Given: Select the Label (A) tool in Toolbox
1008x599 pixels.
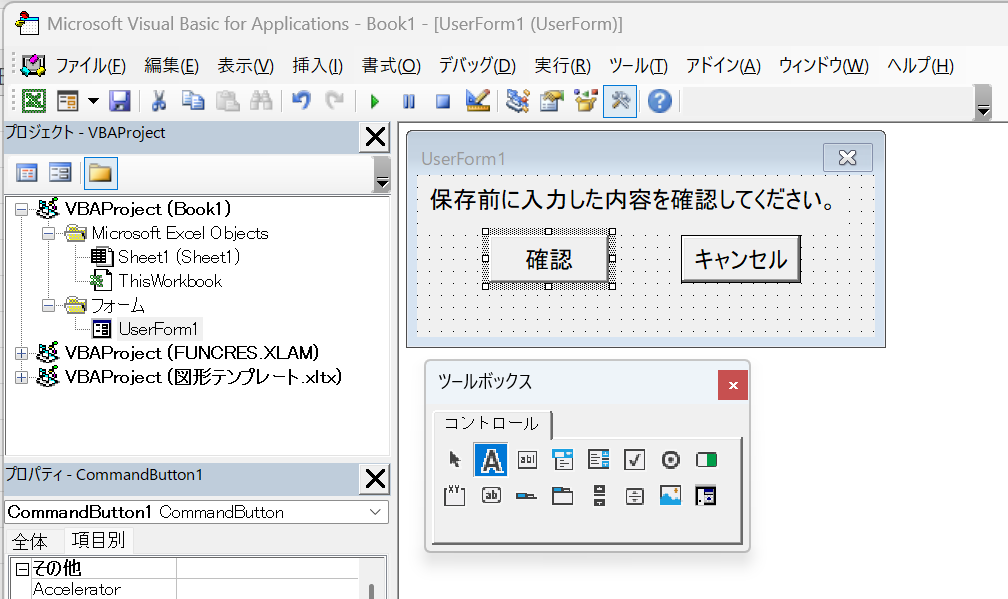Looking at the screenshot, I should point(490,460).
